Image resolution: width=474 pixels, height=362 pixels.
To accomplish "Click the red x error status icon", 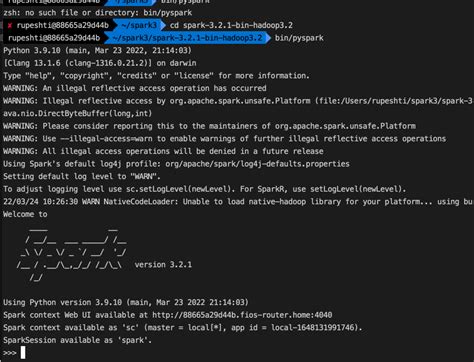I will click(x=10, y=25).
